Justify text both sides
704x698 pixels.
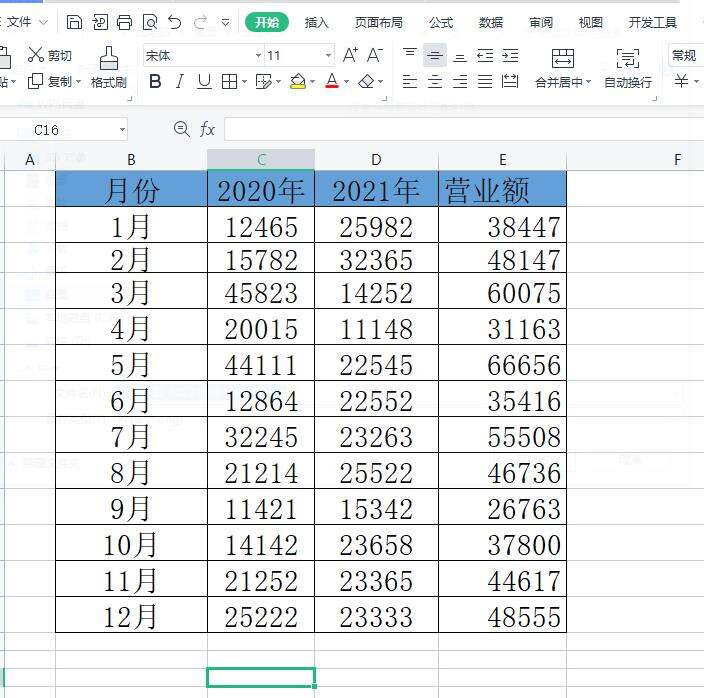tap(485, 82)
